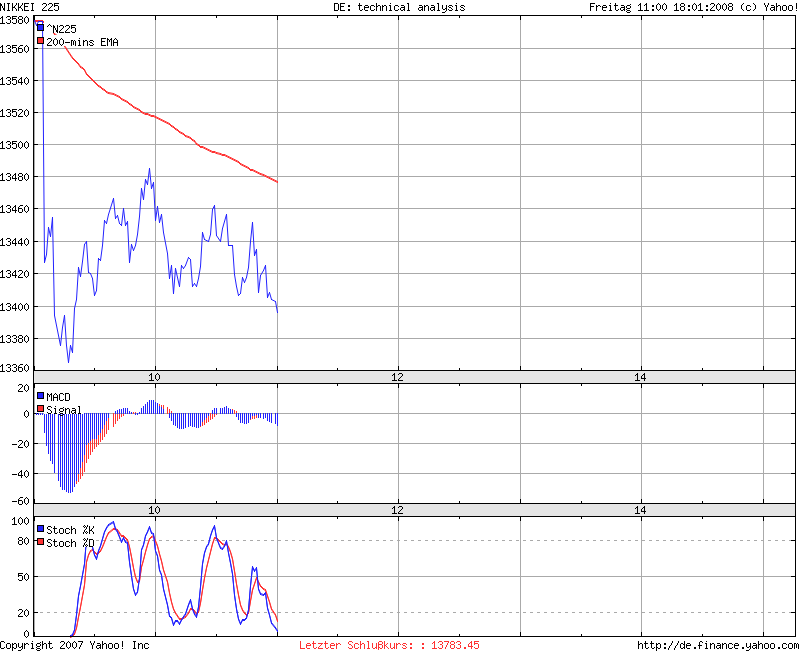Image resolution: width=800 pixels, height=651 pixels.
Task: Select the Signal legend label
Action: click(63, 410)
